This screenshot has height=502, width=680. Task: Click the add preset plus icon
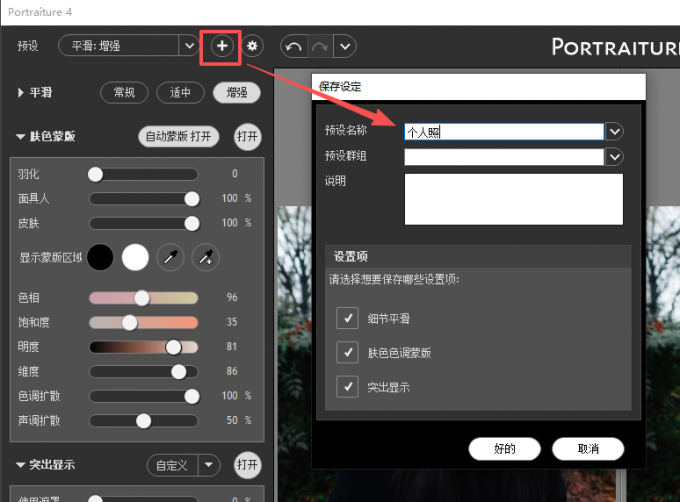[x=222, y=46]
